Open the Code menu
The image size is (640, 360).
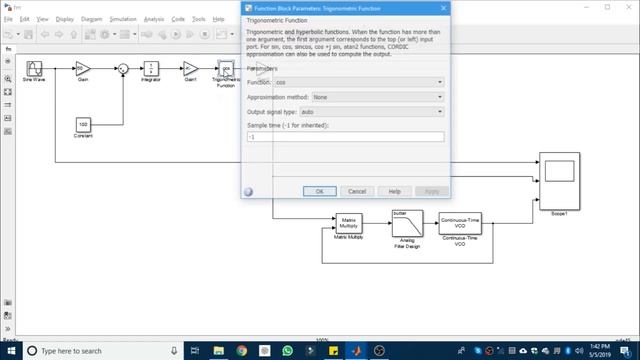(178, 19)
